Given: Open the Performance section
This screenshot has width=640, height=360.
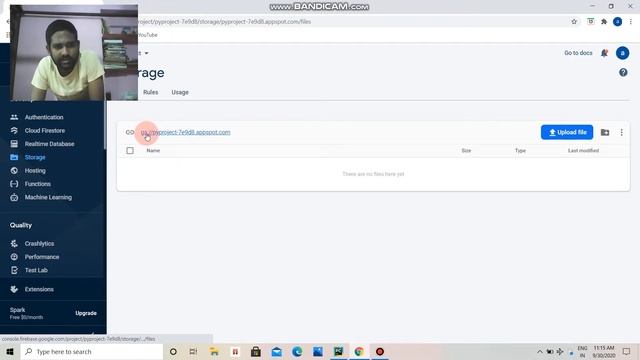Looking at the screenshot, I should tap(42, 257).
